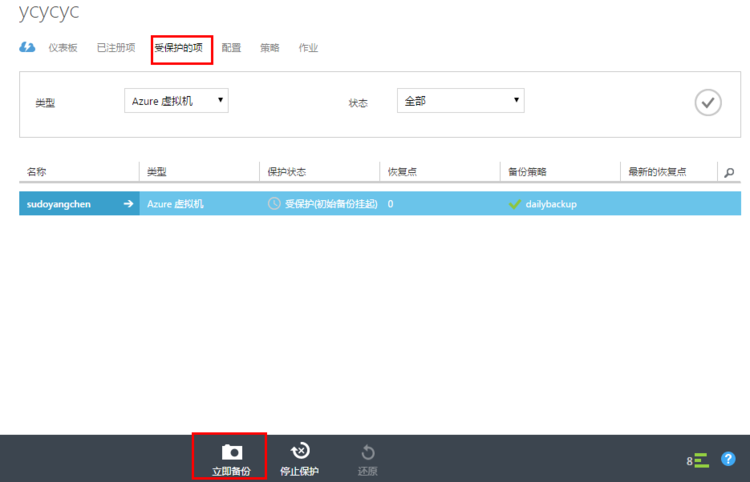Open the cloud quick-start icon tab
The image size is (750, 482).
coord(27,47)
